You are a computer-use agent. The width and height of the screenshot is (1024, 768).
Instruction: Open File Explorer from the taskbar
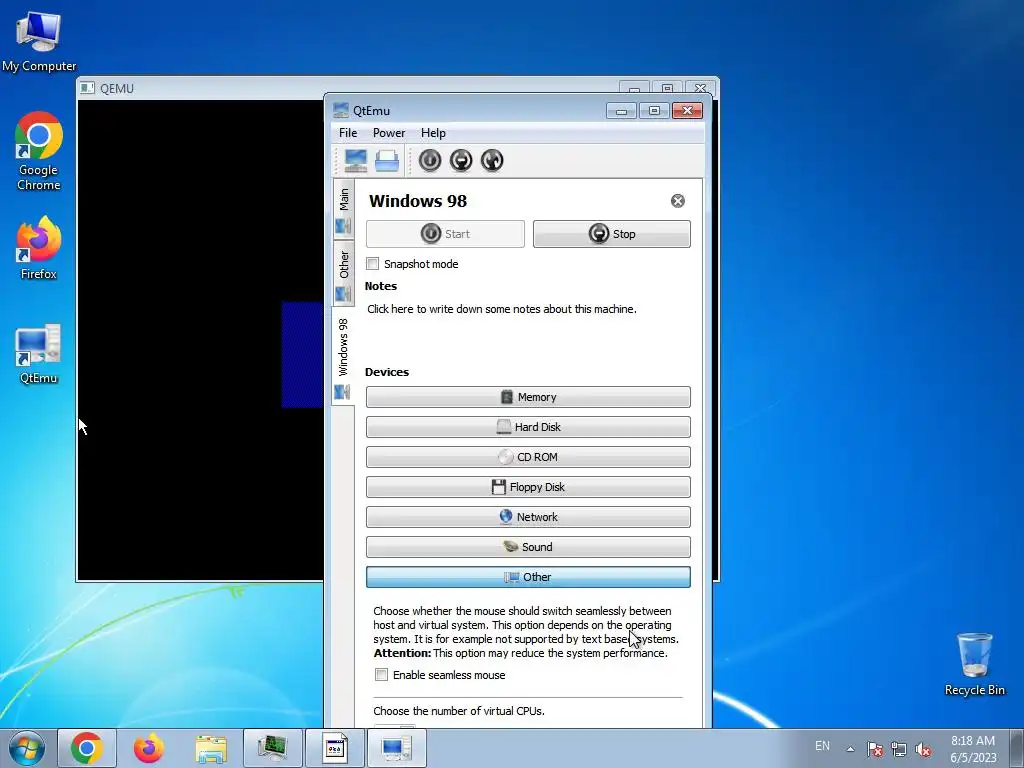click(x=211, y=748)
